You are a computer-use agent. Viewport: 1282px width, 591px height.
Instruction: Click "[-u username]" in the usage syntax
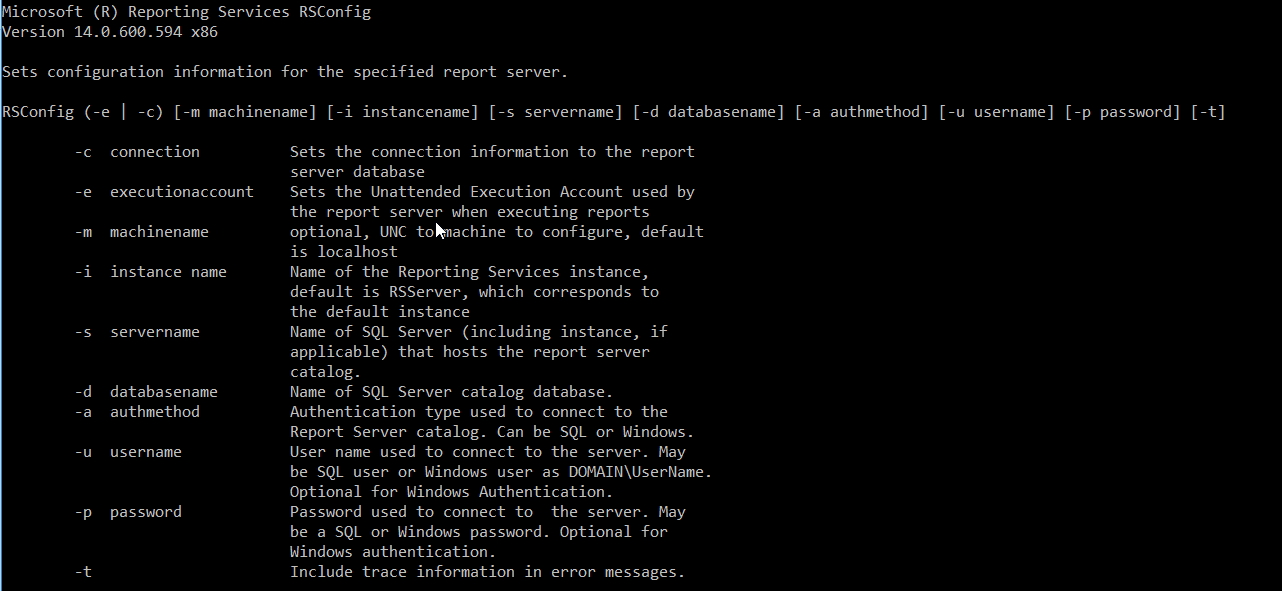(x=996, y=112)
